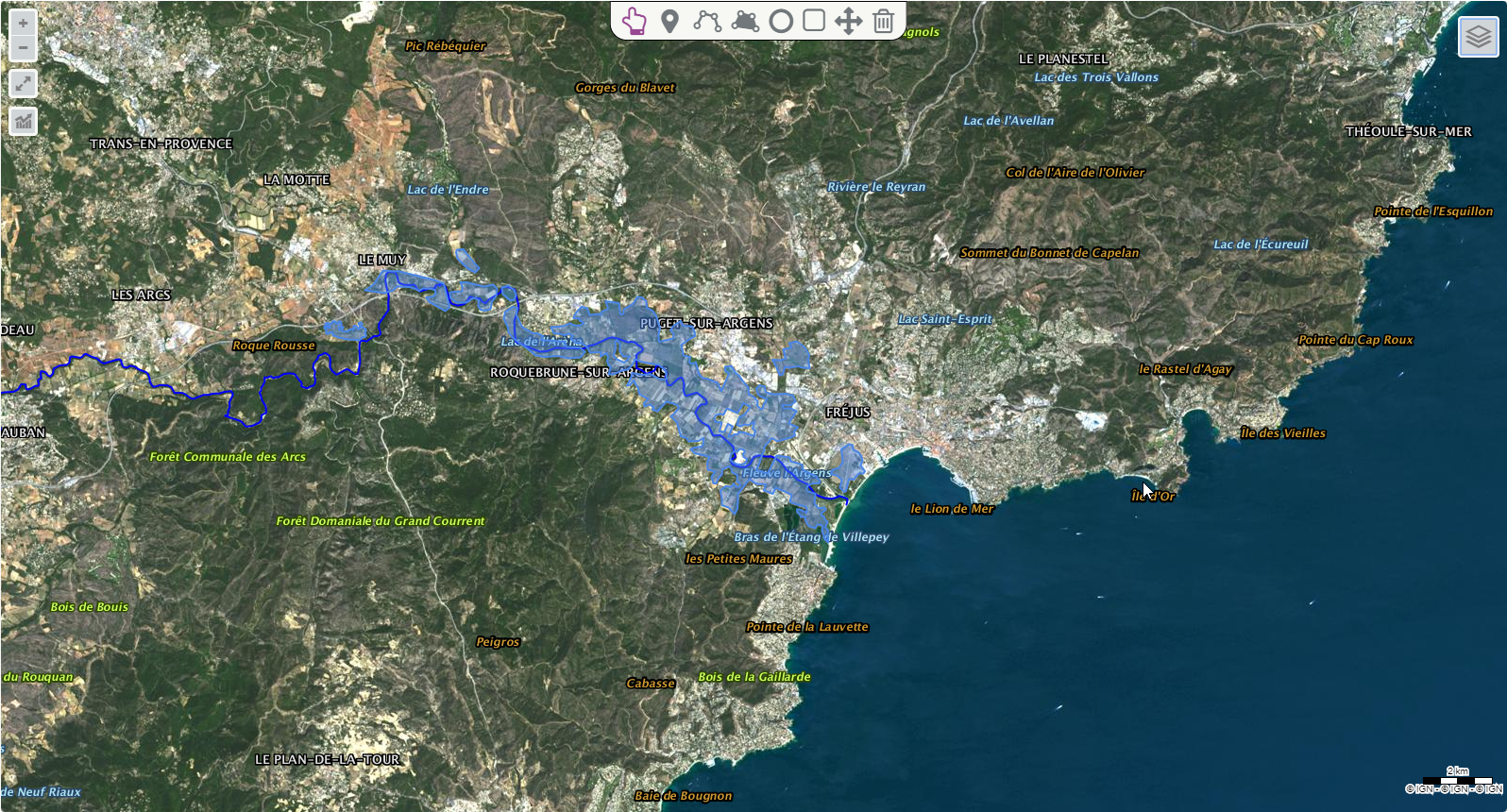Expand the layer switcher panel

coord(1478,38)
